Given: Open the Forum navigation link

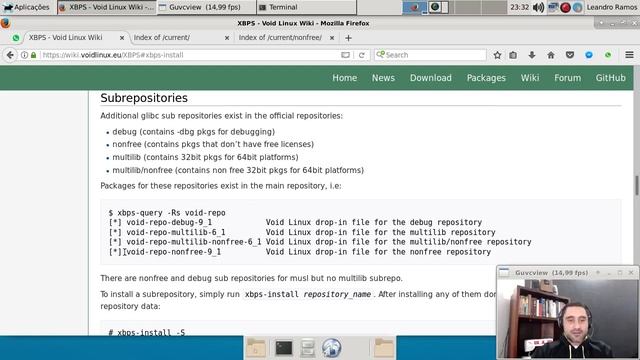Looking at the screenshot, I should point(567,78).
